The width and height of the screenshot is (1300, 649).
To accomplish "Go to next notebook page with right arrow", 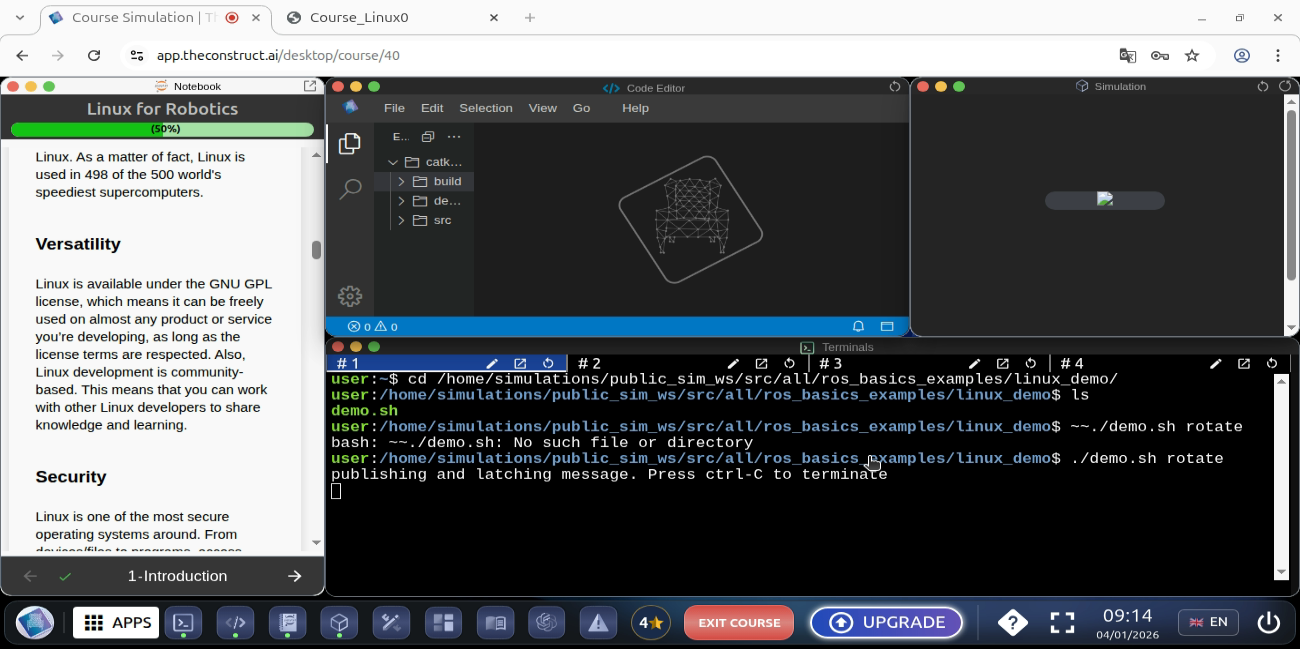I will (x=294, y=576).
